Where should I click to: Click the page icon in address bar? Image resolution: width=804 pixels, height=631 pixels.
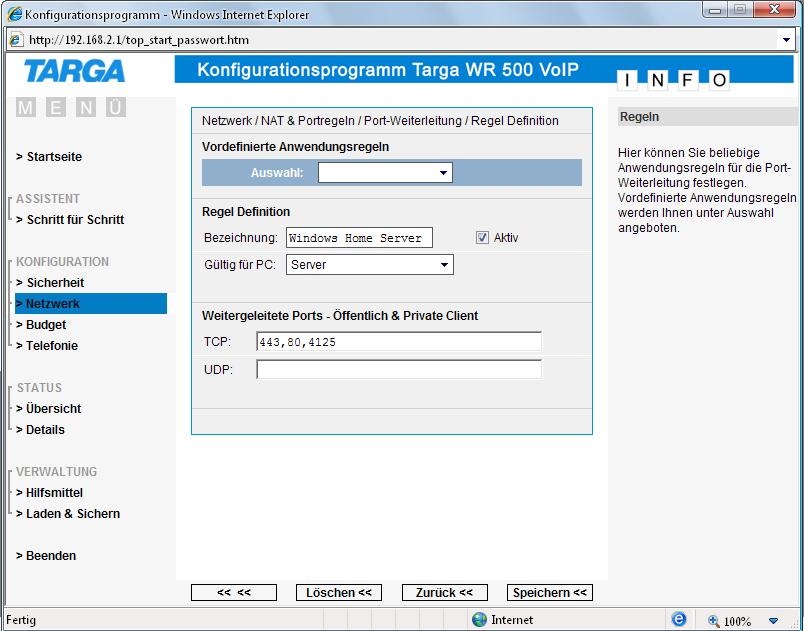16,40
